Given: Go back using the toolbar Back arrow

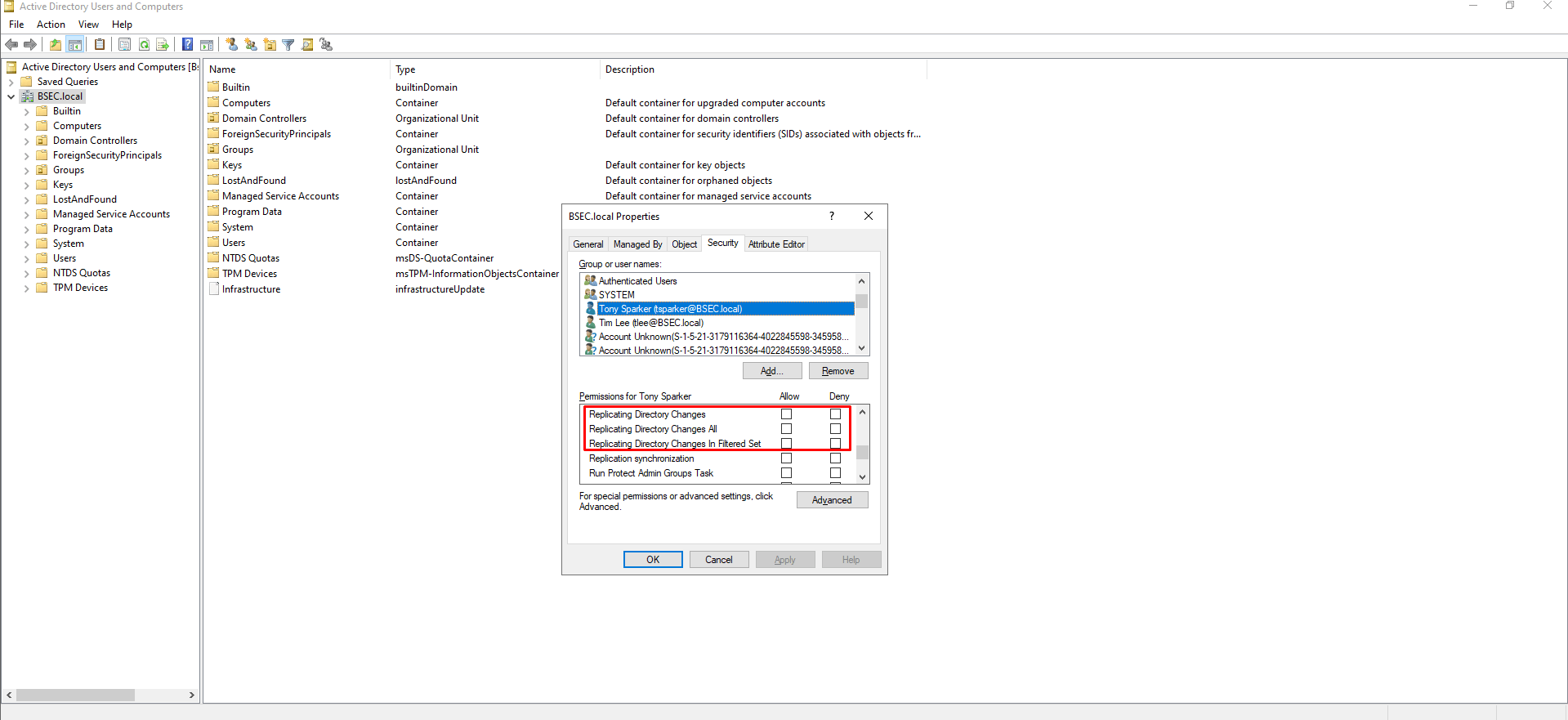Looking at the screenshot, I should tap(11, 45).
